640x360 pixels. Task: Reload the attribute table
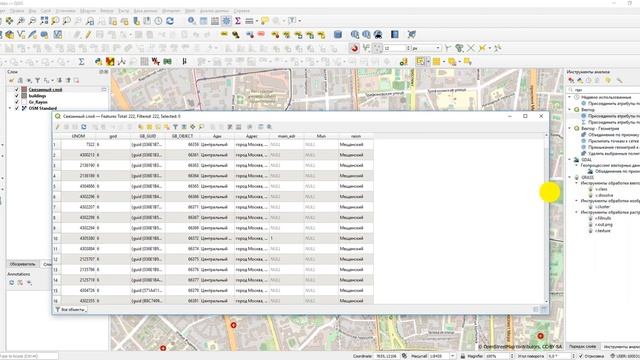pos(84,127)
